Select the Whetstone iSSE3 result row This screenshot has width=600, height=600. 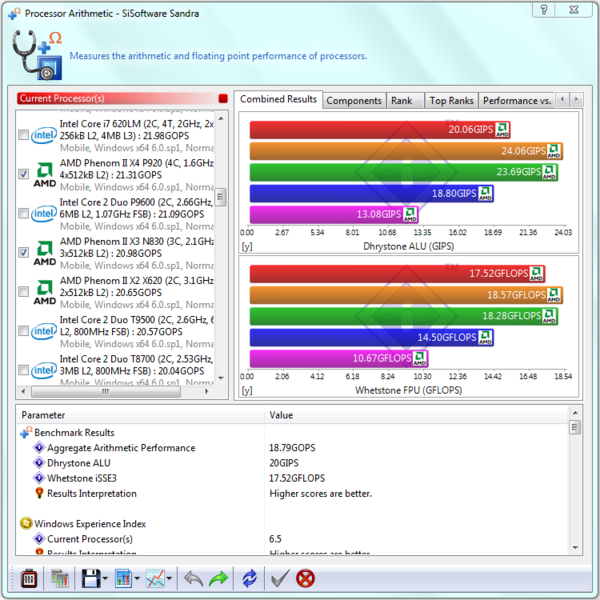(293, 478)
